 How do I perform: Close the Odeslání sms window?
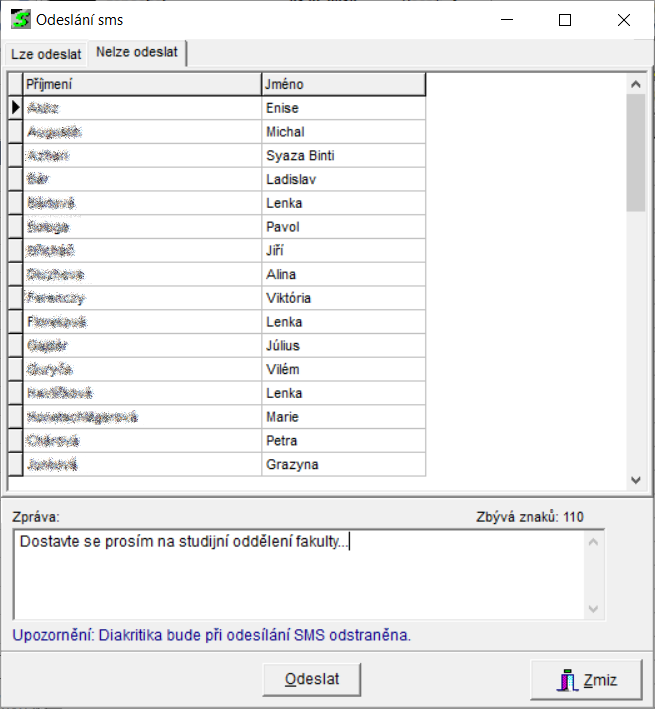[x=624, y=20]
